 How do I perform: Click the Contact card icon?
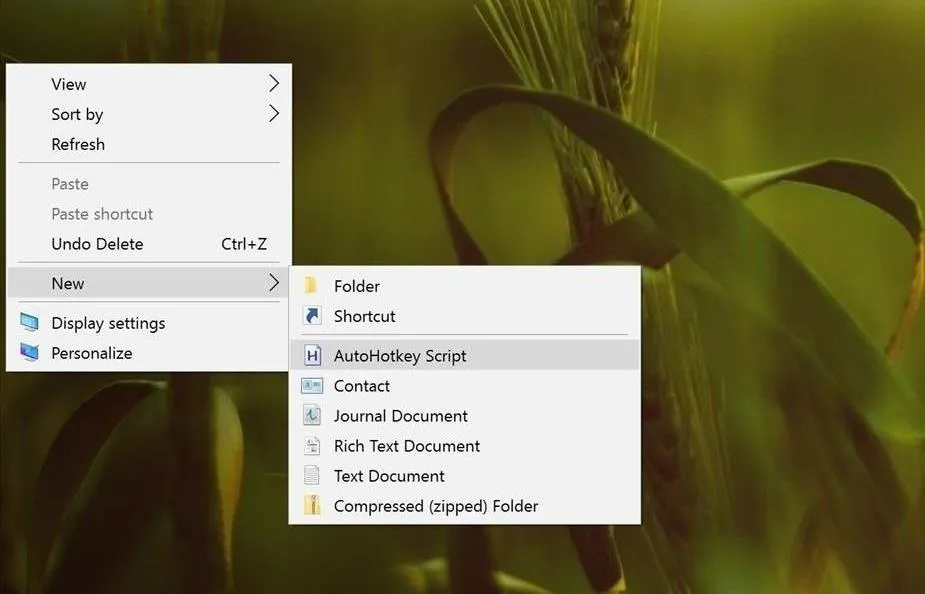click(x=312, y=386)
